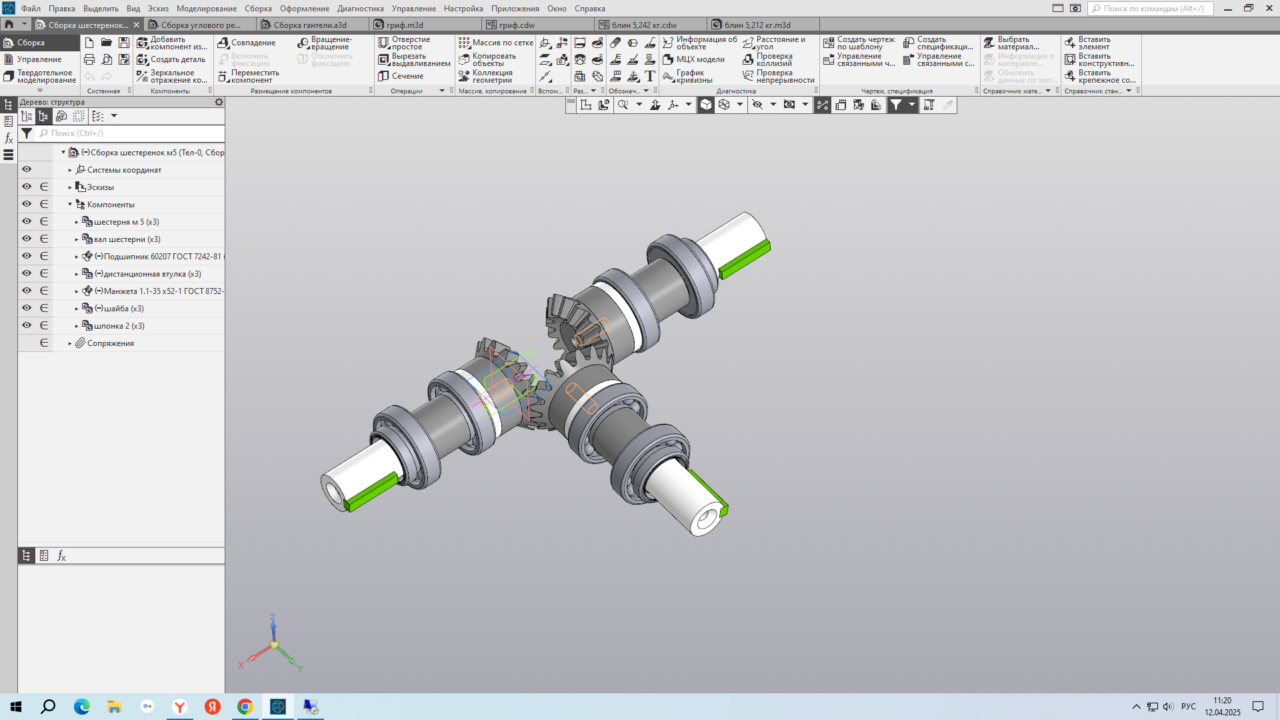Click Переместить компонент button

[x=248, y=76]
